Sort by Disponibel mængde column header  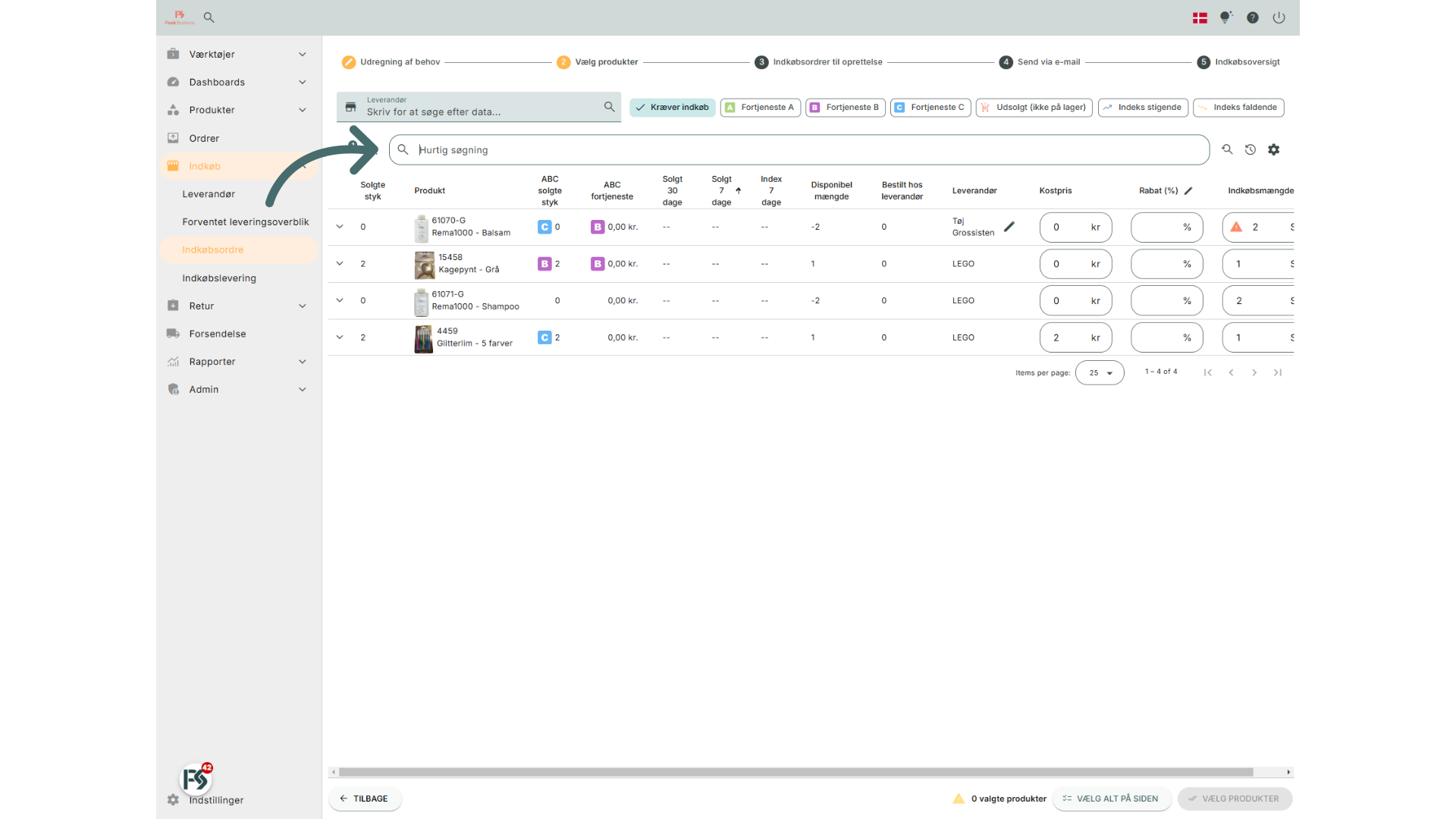coord(832,191)
